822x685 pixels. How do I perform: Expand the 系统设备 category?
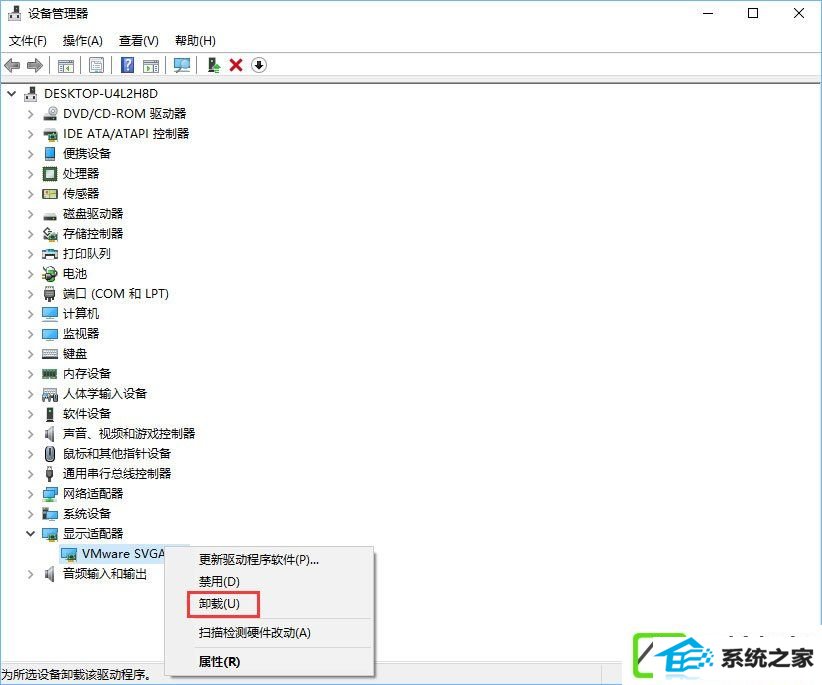point(30,514)
